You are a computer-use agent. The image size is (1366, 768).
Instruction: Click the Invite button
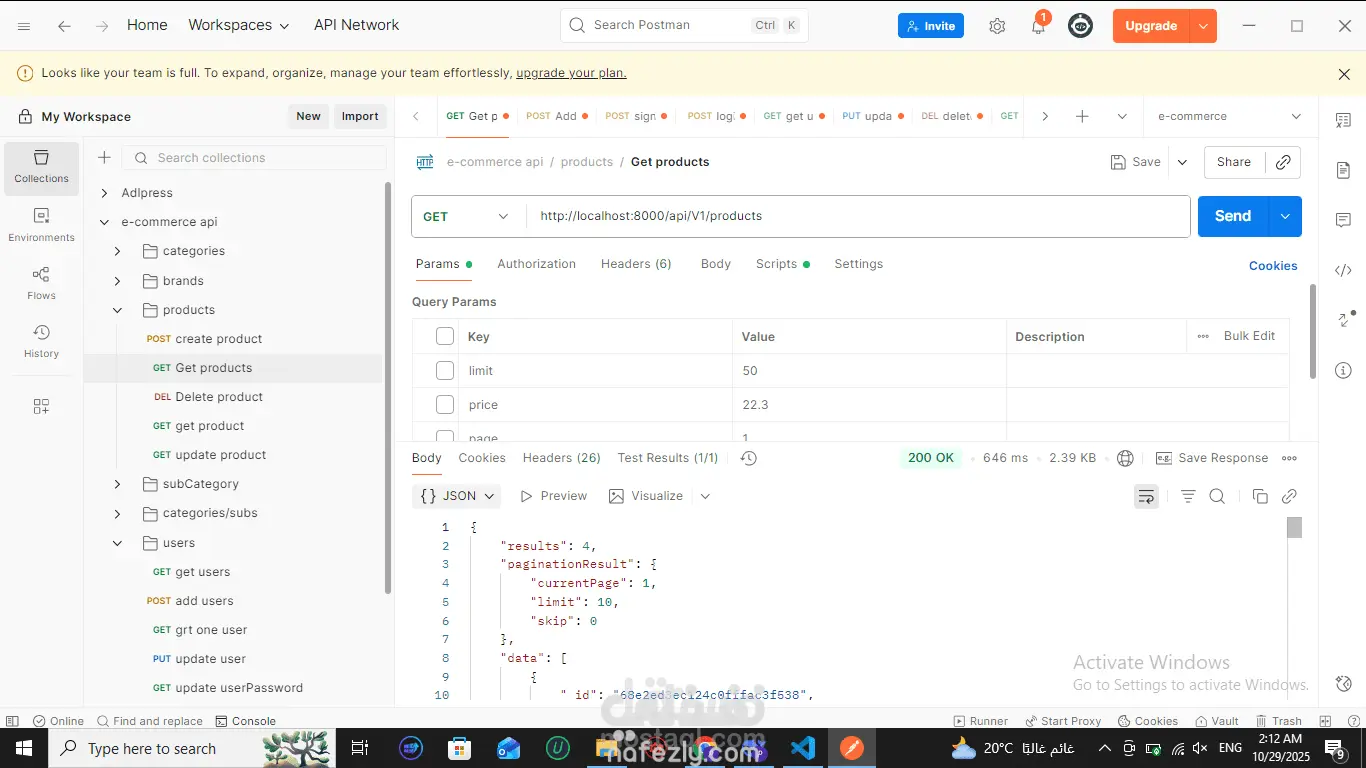pyautogui.click(x=930, y=26)
